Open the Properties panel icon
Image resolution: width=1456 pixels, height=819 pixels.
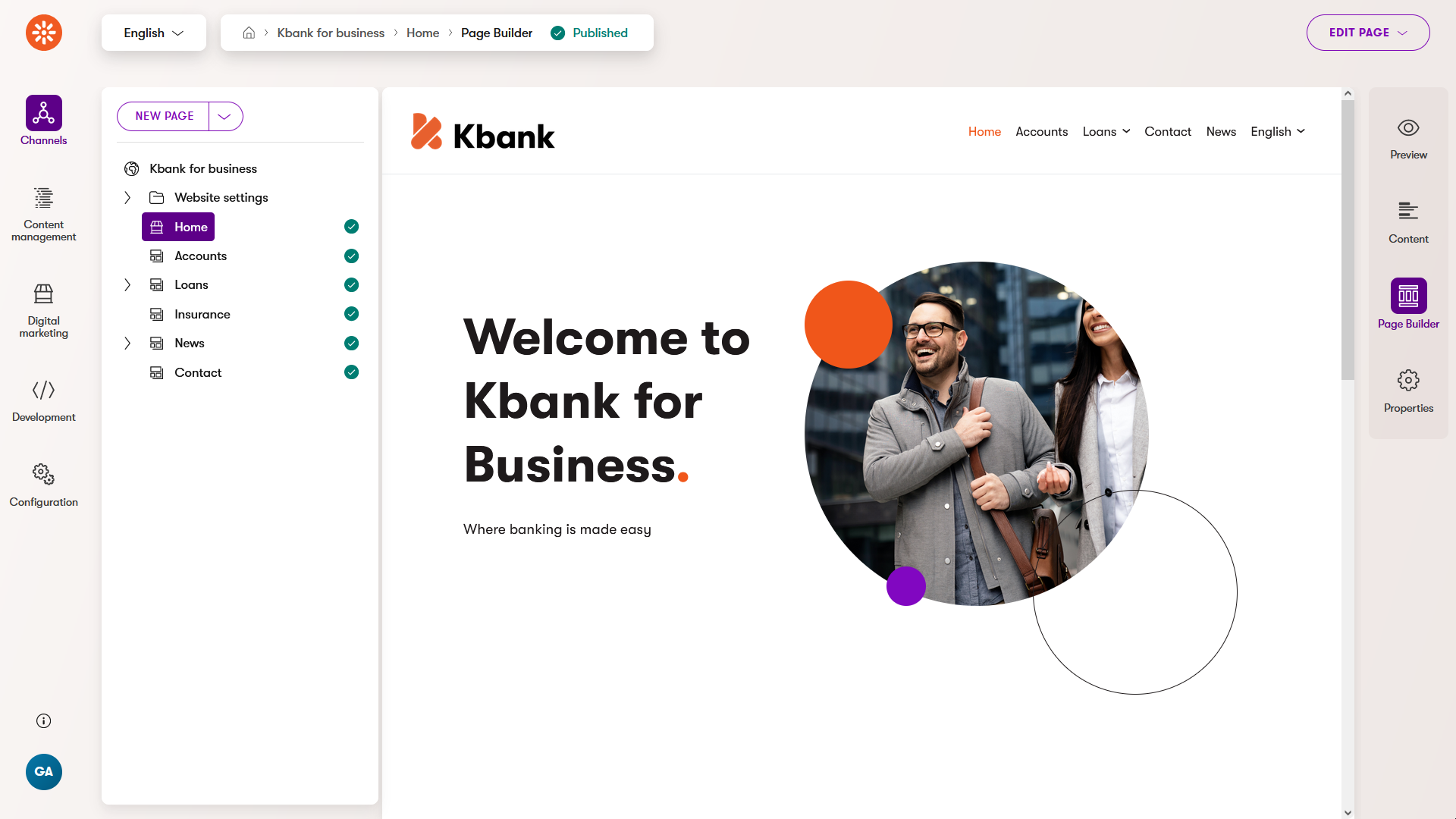pos(1408,381)
